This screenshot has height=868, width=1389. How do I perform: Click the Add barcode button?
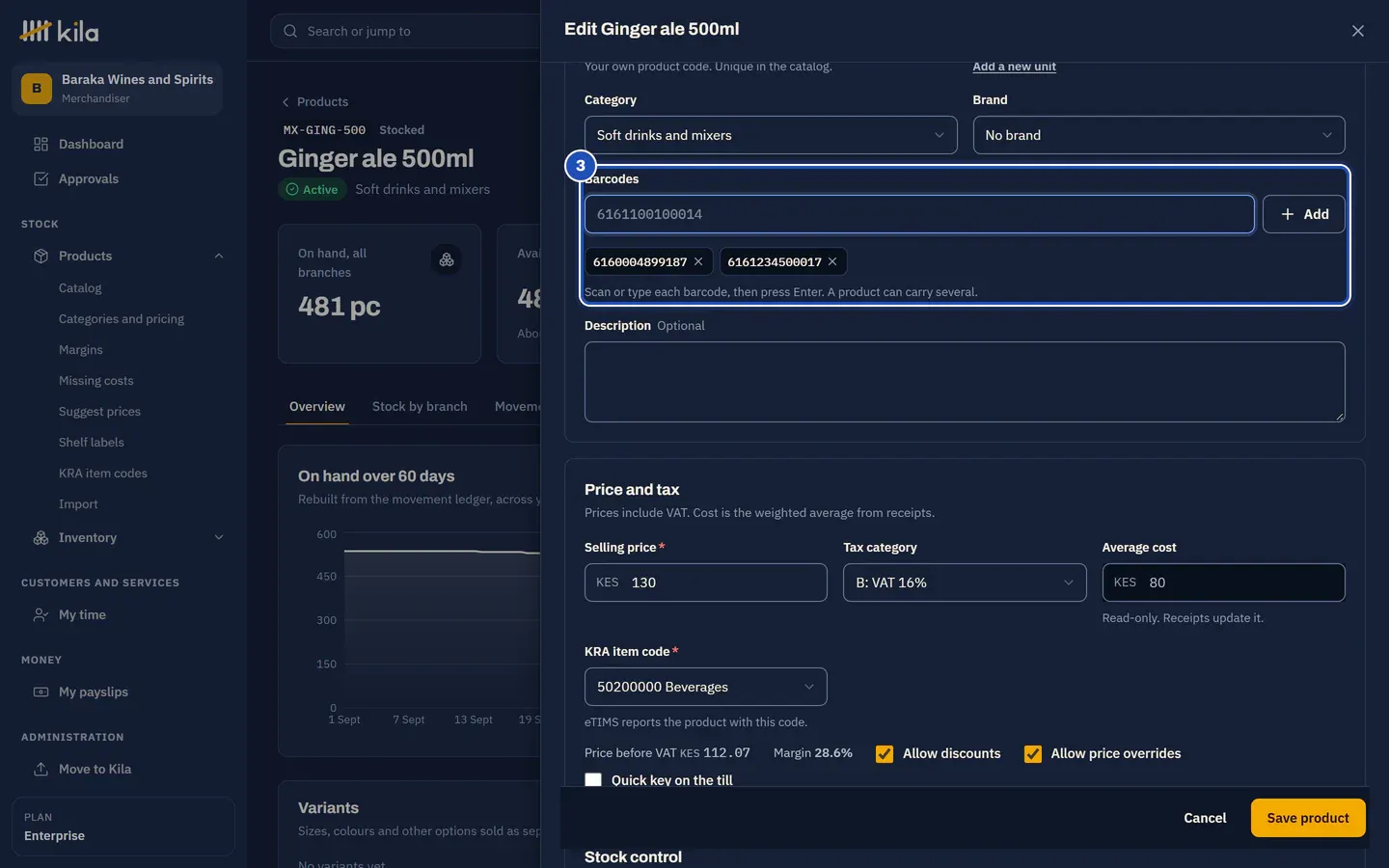pyautogui.click(x=1304, y=214)
